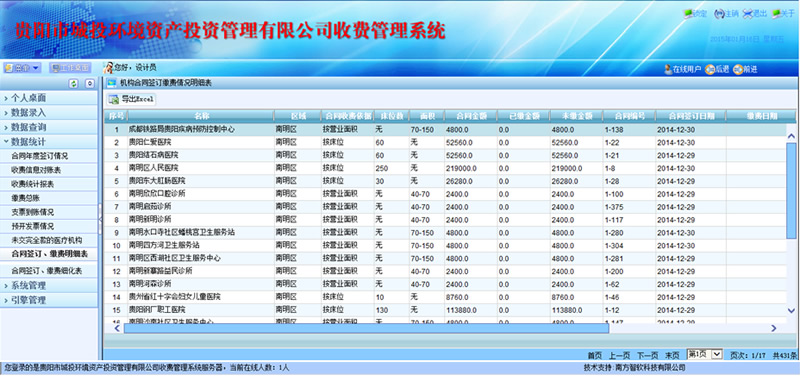Sort by the 未缴金额 column header
The height and width of the screenshot is (376, 800).
(x=576, y=116)
